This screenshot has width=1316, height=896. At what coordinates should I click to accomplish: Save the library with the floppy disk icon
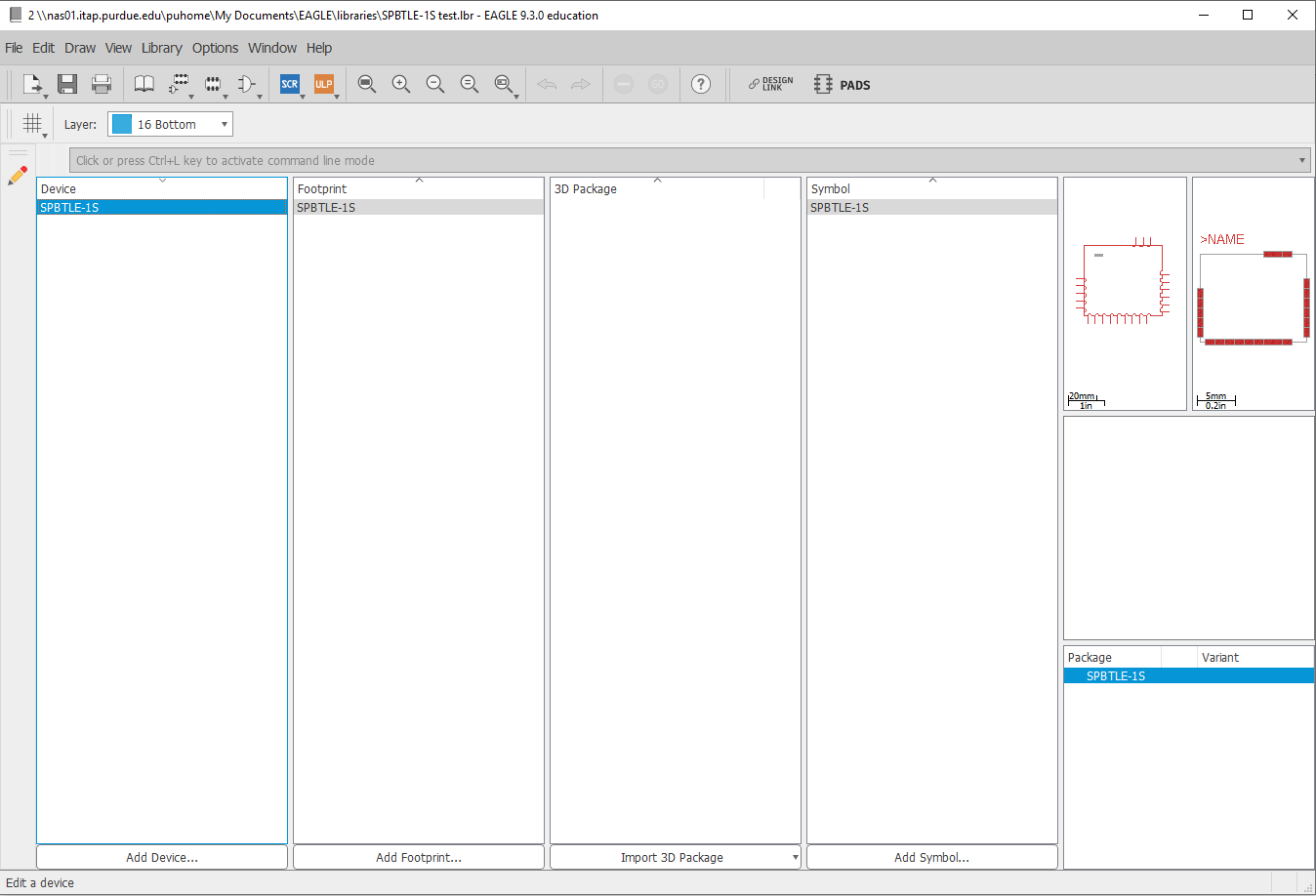[x=67, y=84]
